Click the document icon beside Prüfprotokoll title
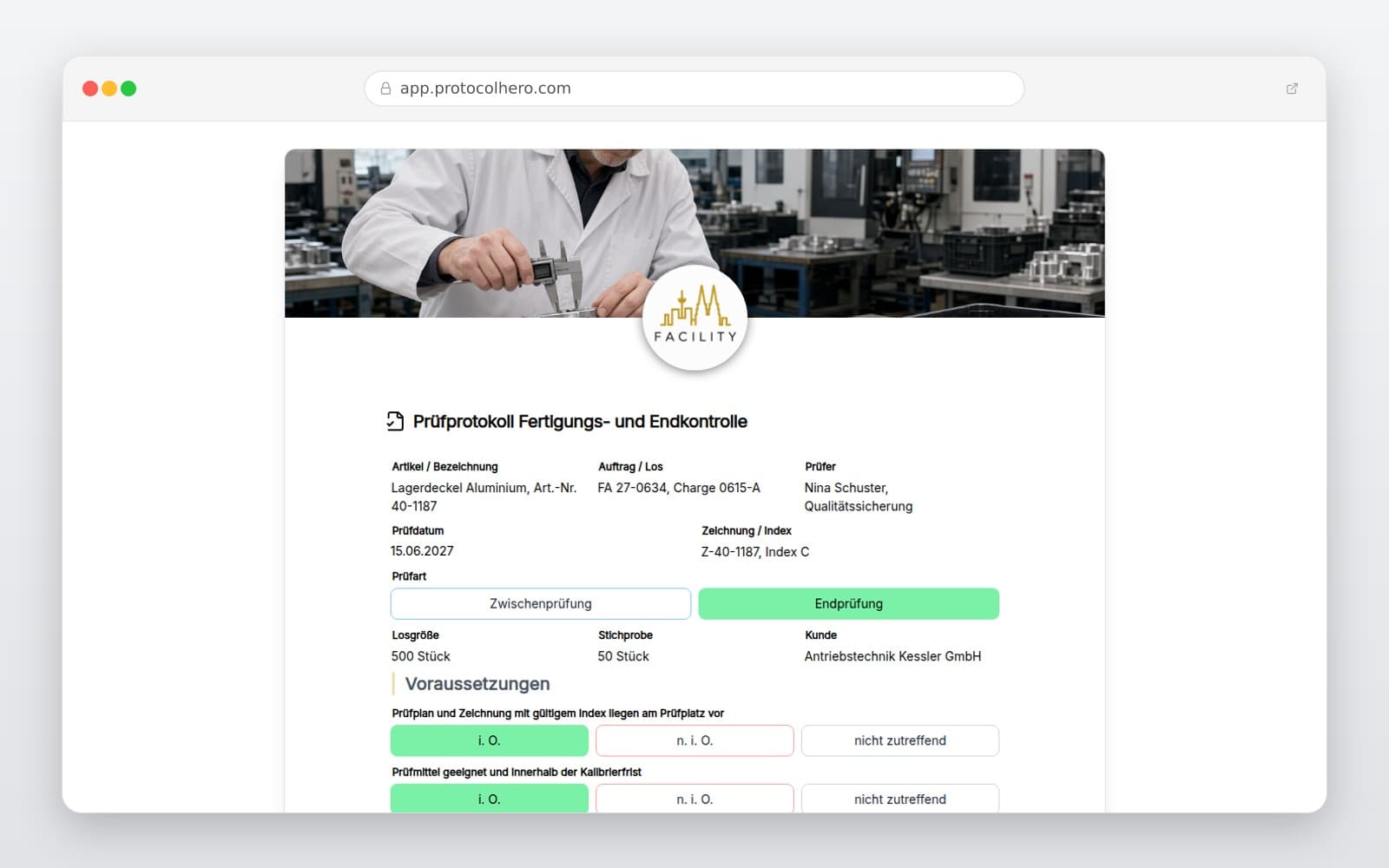This screenshot has height=868, width=1389. 395,421
